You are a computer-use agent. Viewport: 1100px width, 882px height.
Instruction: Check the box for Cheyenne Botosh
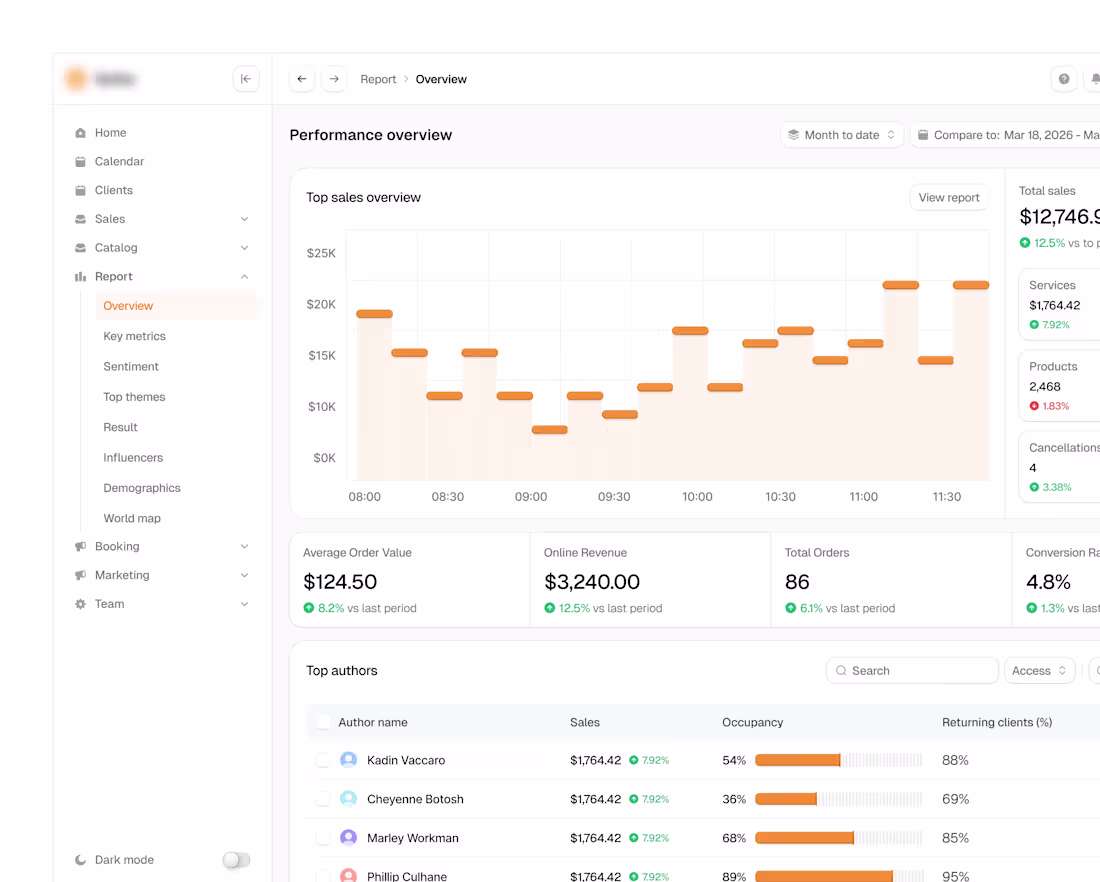click(323, 799)
